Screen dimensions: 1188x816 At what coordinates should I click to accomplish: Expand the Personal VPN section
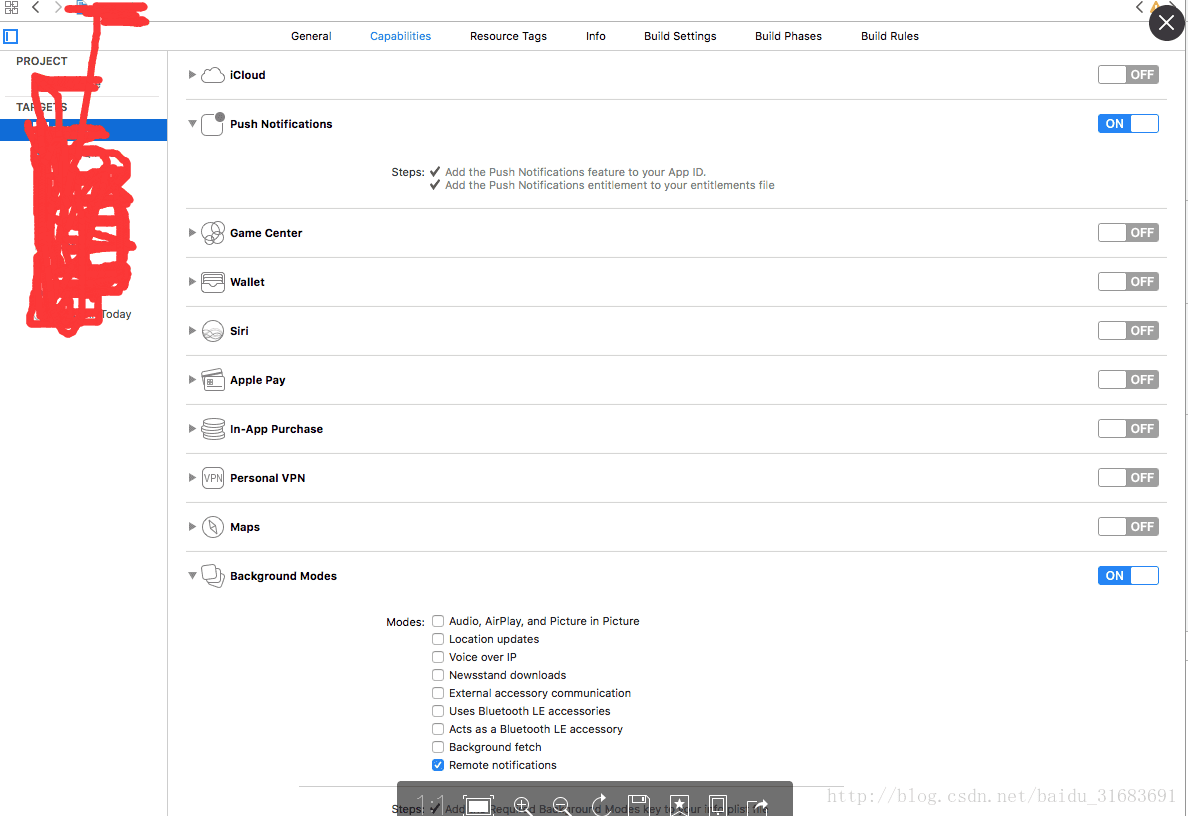click(192, 477)
